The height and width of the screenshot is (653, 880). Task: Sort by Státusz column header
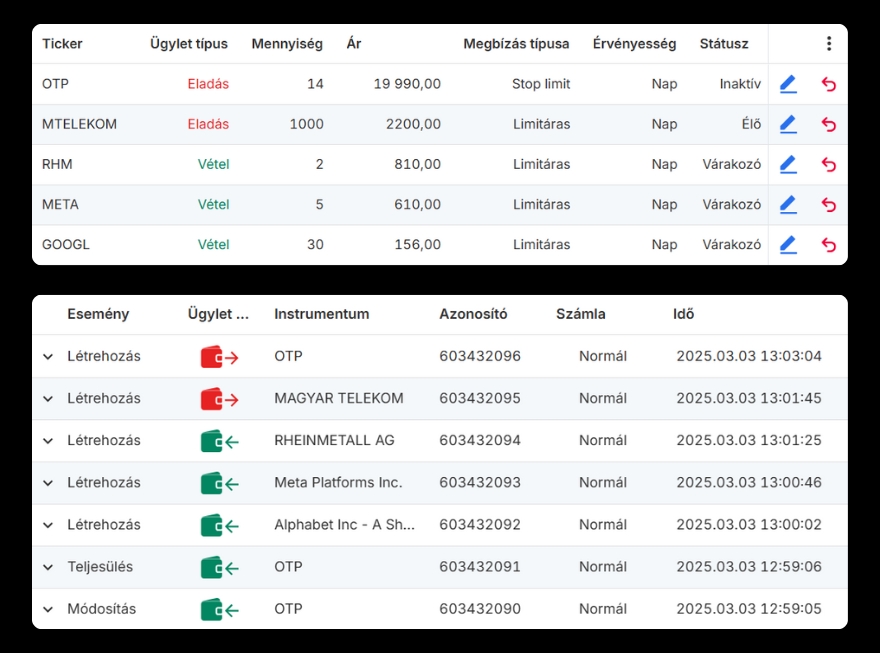[x=723, y=44]
